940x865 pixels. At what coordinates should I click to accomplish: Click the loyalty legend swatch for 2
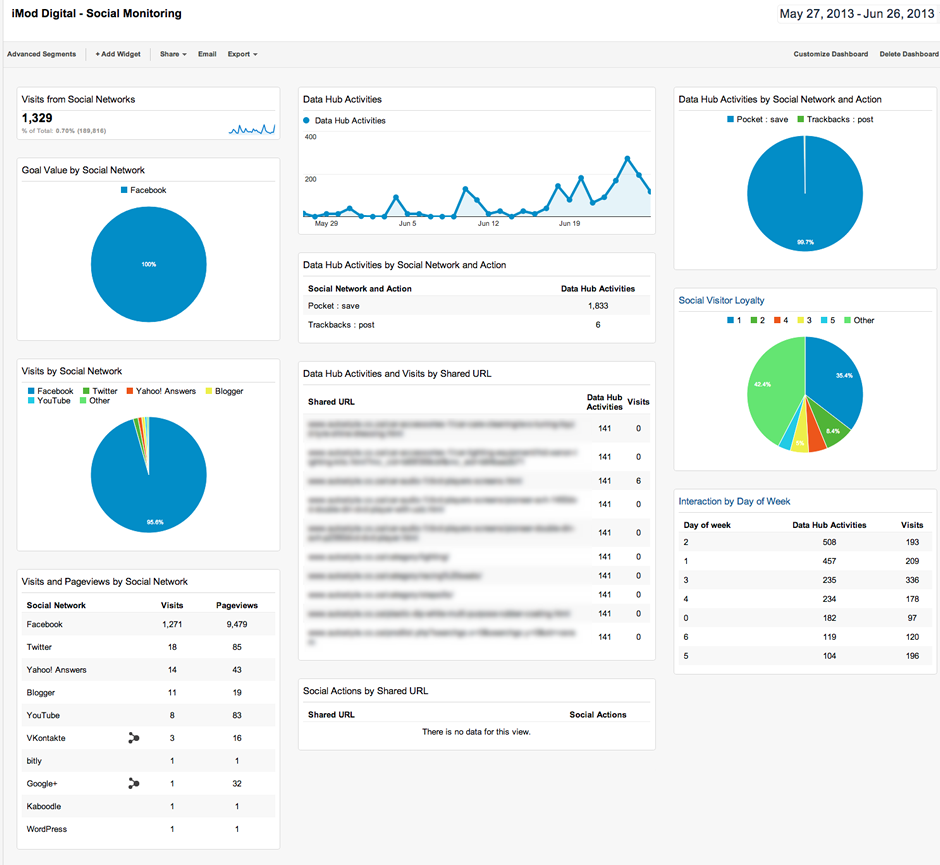click(x=754, y=320)
